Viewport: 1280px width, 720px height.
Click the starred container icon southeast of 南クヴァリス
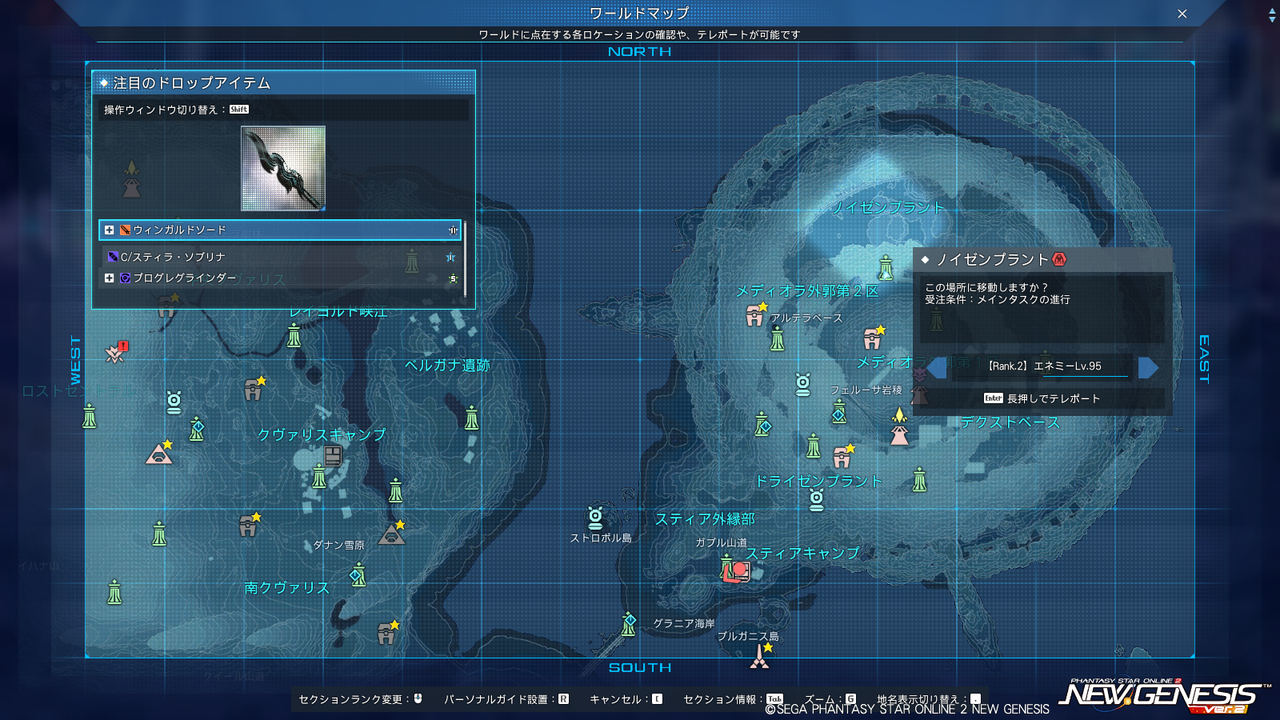[x=388, y=632]
